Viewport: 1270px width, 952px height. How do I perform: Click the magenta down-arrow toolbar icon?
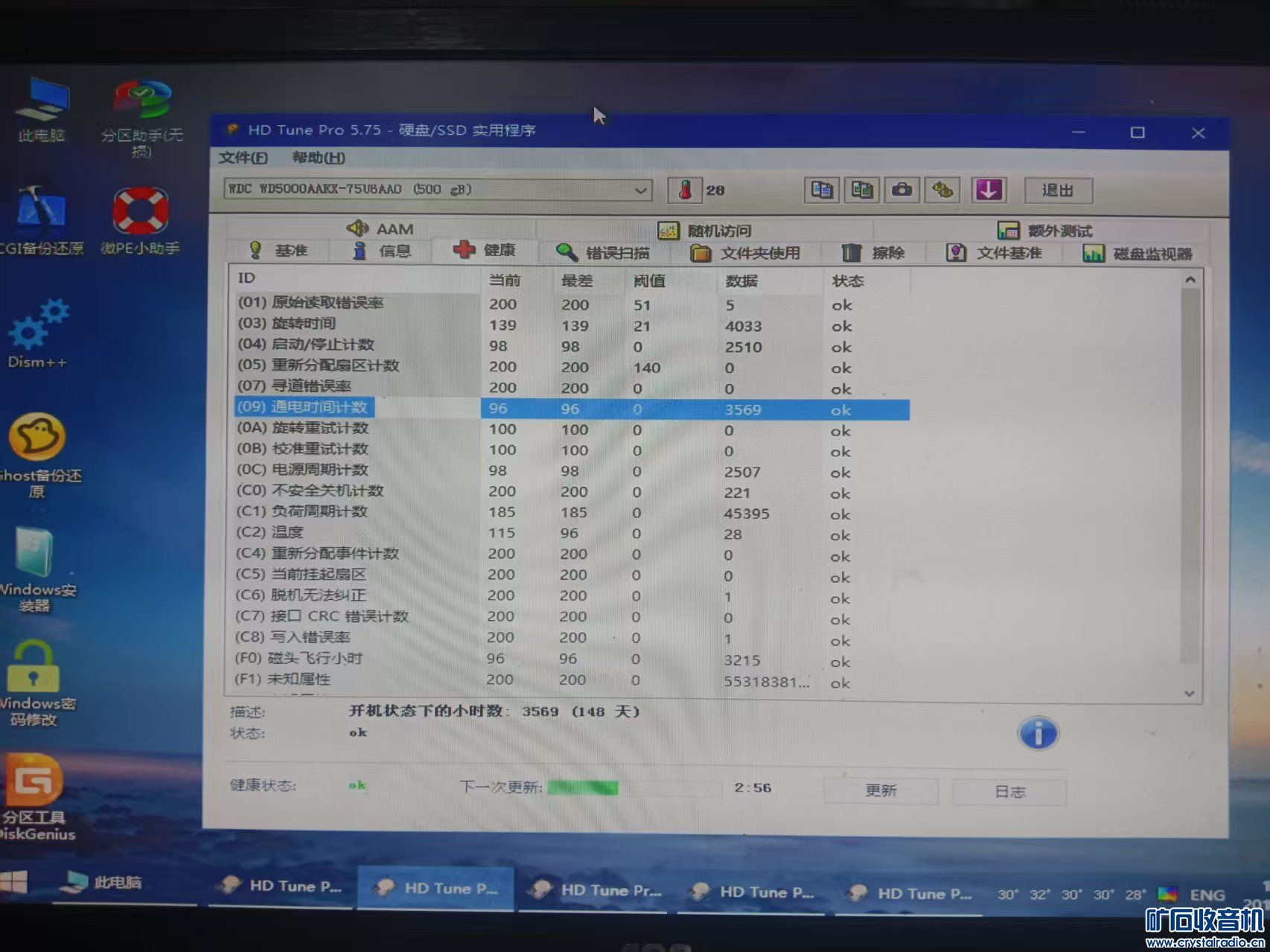988,190
